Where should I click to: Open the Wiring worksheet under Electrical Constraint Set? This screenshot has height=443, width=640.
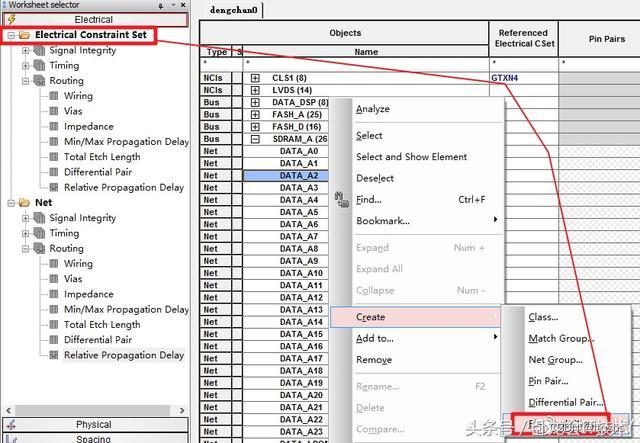(x=78, y=96)
